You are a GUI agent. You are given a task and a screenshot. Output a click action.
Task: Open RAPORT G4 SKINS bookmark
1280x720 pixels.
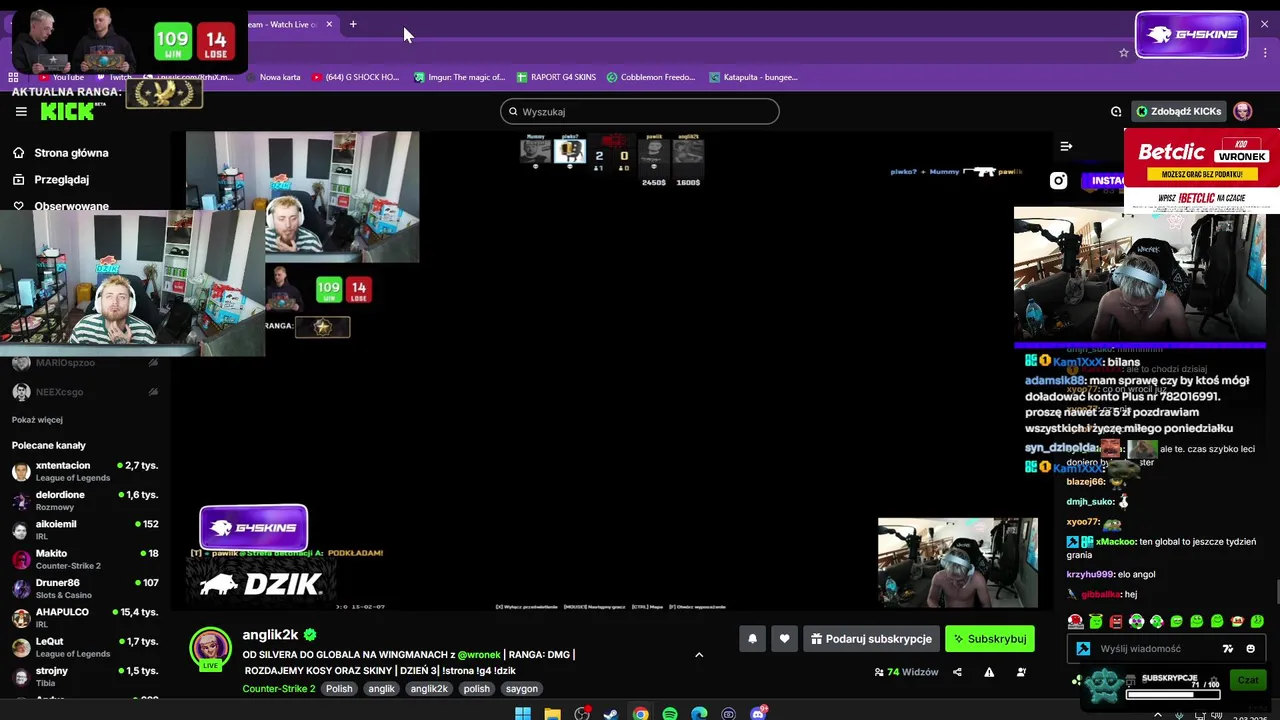point(556,77)
